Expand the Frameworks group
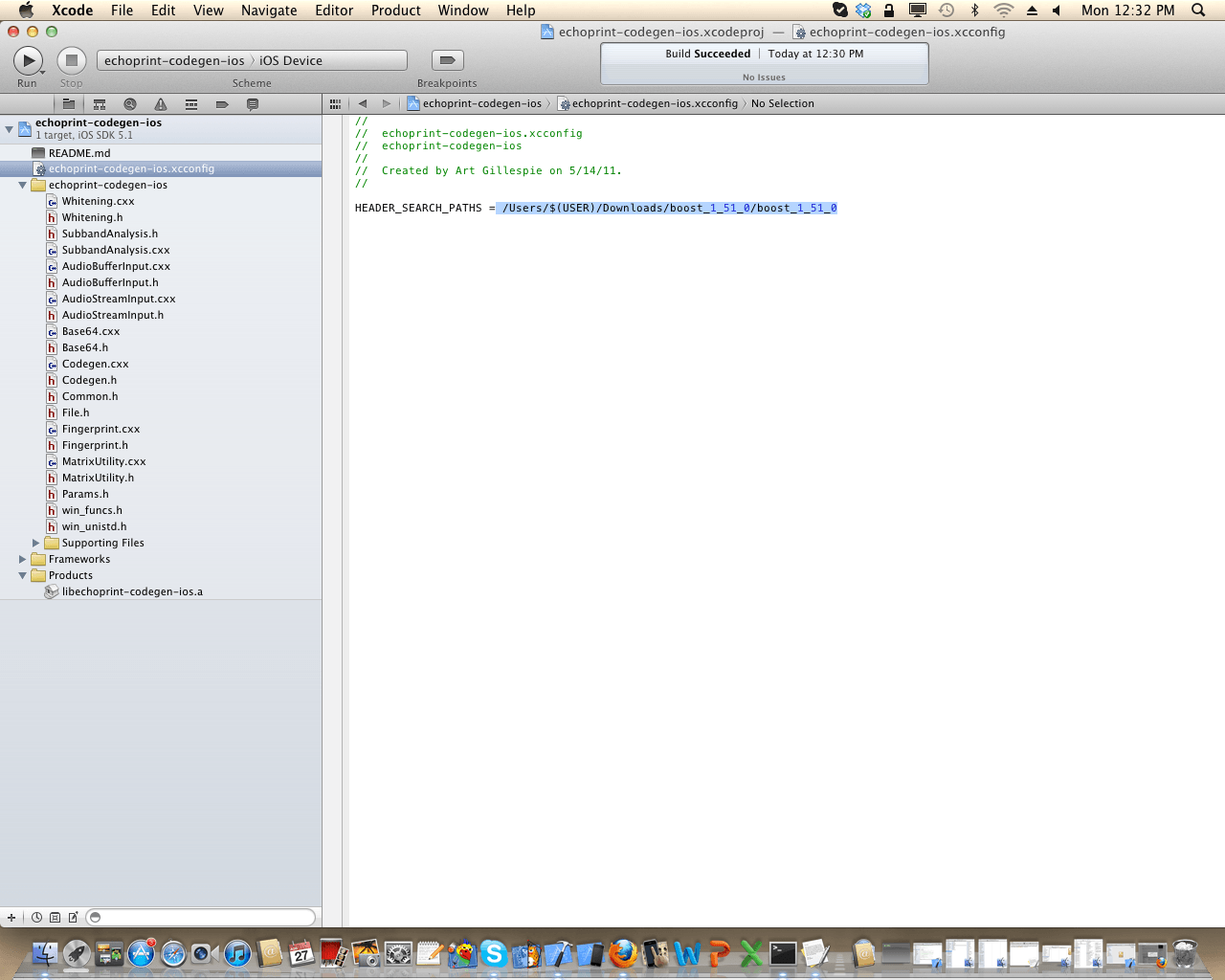Viewport: 1225px width, 980px height. tap(22, 559)
